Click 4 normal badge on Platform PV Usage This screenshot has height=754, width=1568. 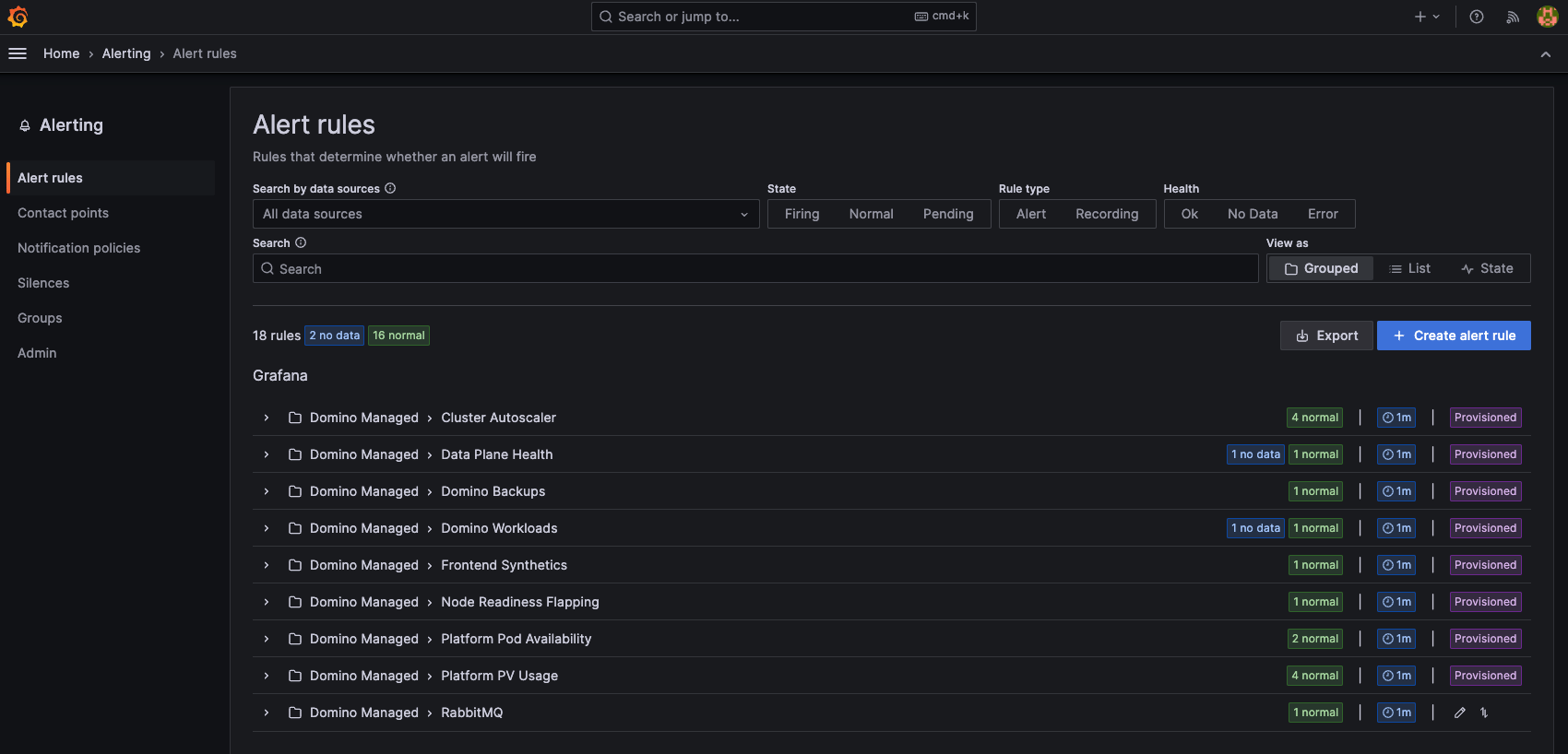(1314, 676)
